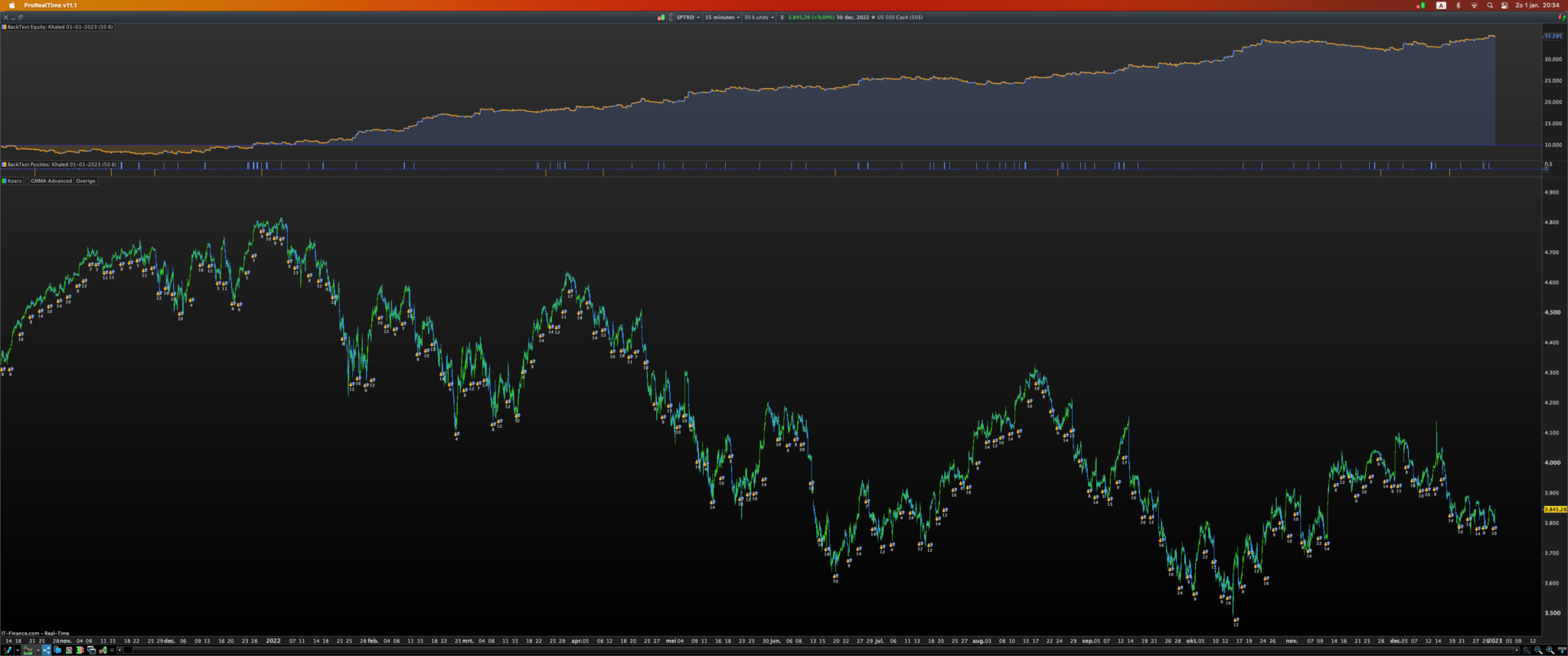Expand the indicator icon dropdown arrow
1568x656 pixels.
tap(38, 650)
